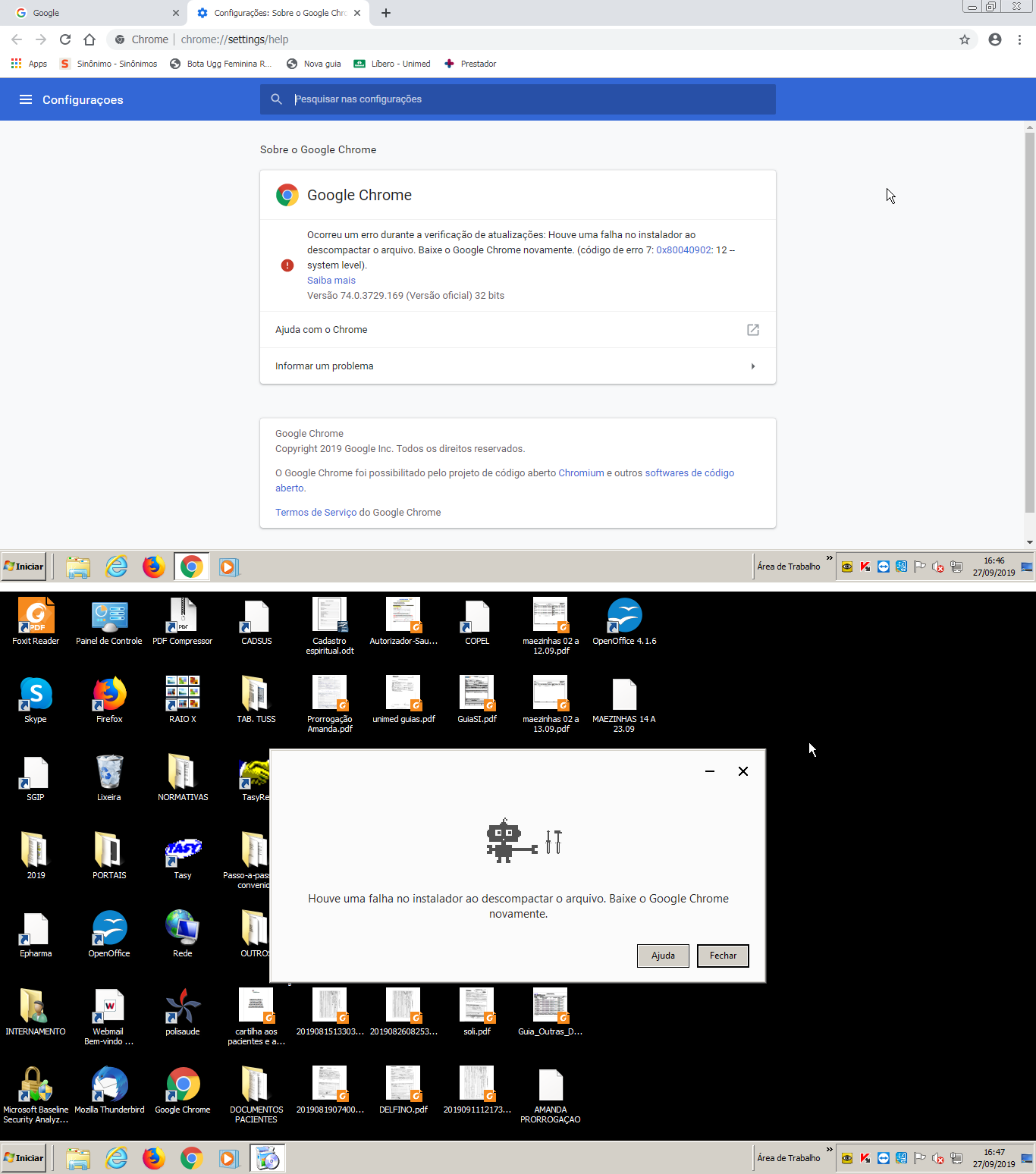Select Microsoft Baseline Security Analyzer icon

coord(36,1095)
